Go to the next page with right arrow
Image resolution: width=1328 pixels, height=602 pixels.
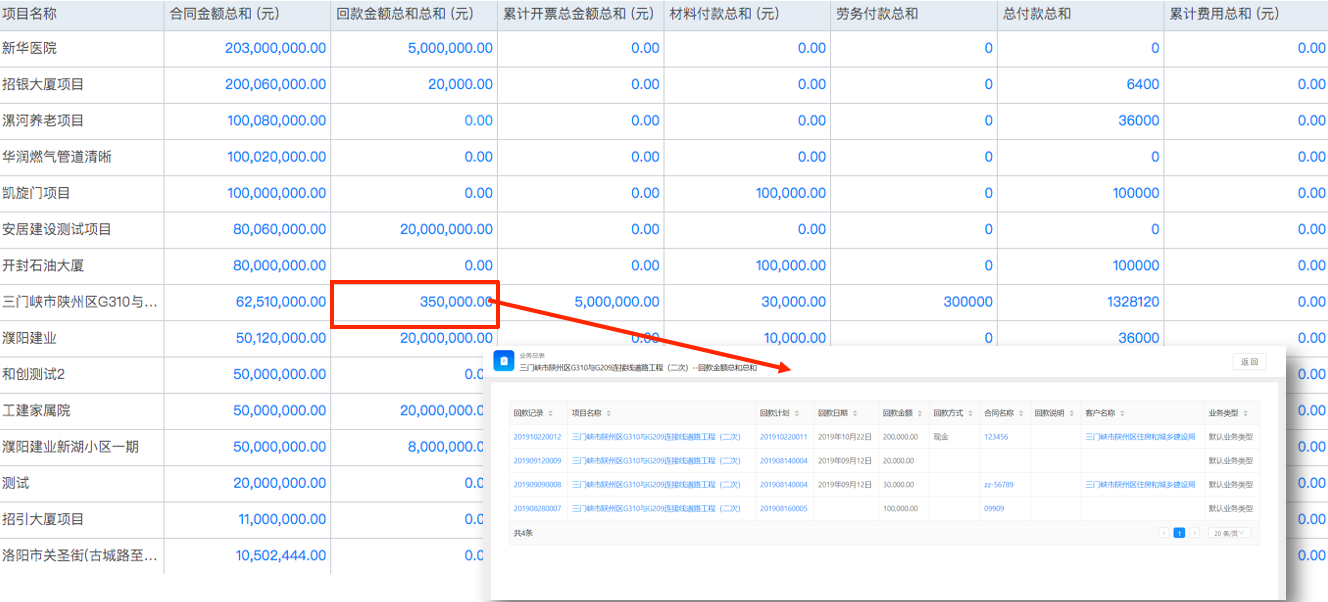1194,533
